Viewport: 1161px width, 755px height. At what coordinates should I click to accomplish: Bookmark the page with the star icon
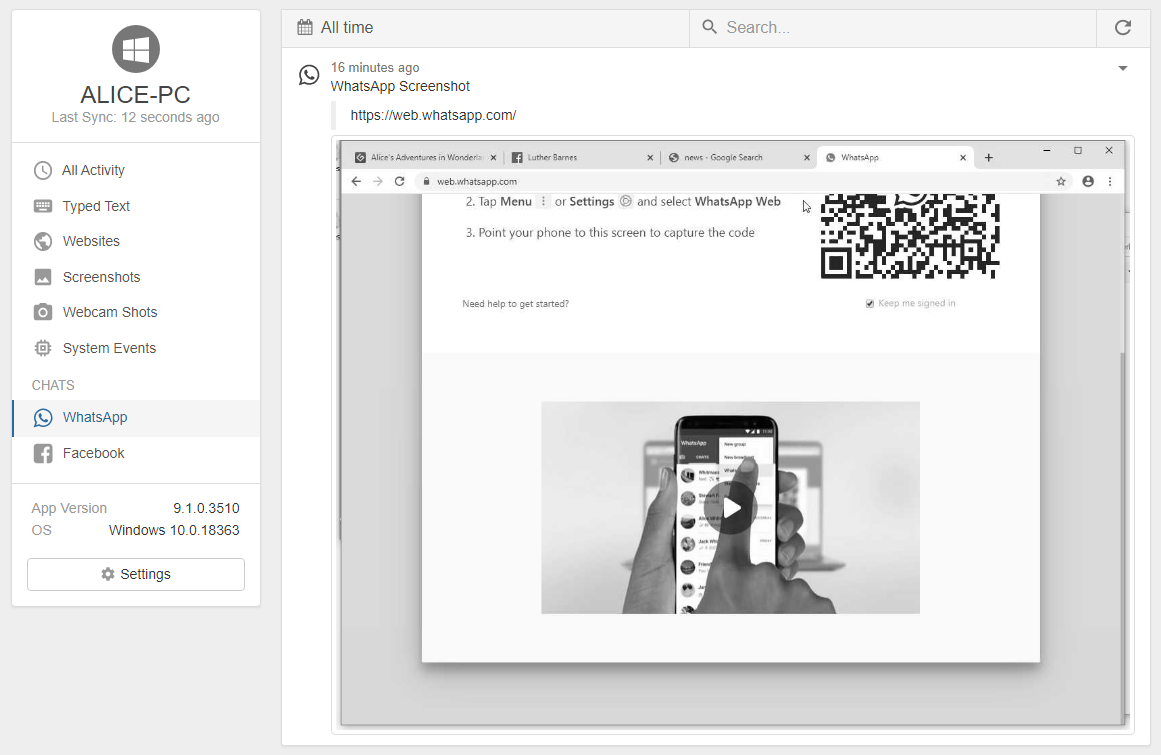[1061, 181]
